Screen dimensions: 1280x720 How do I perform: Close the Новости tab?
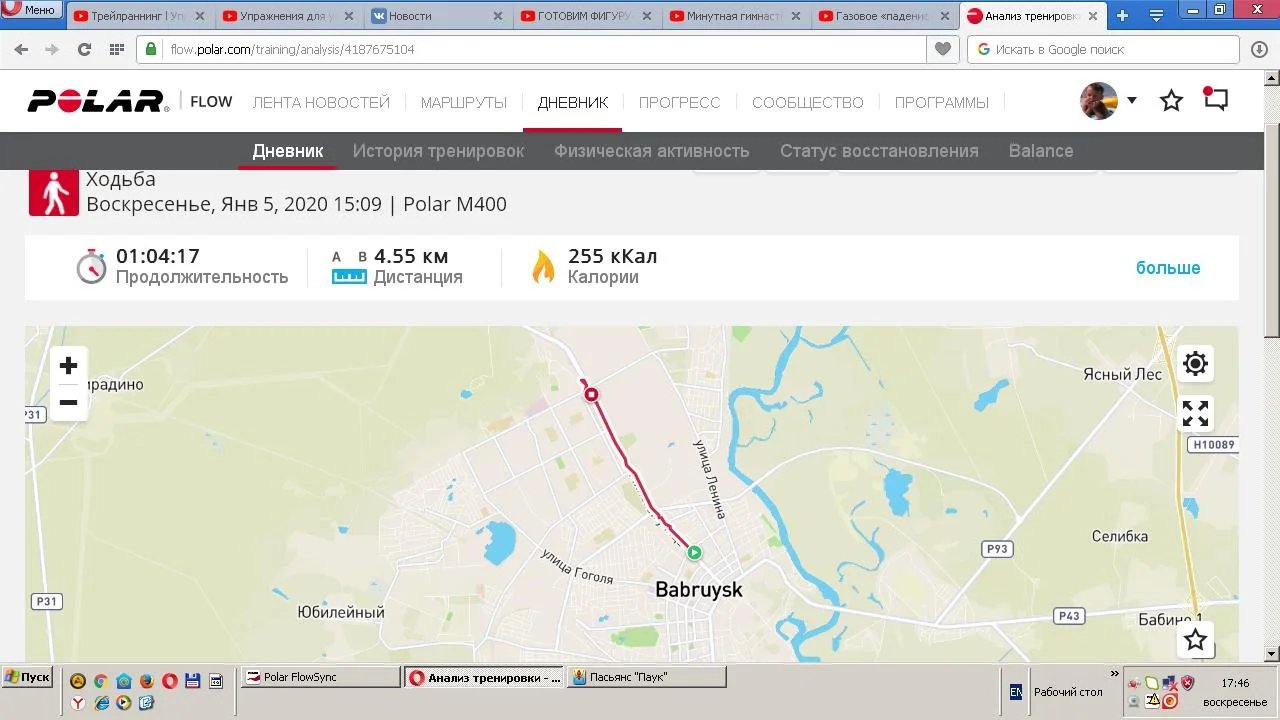(x=496, y=16)
